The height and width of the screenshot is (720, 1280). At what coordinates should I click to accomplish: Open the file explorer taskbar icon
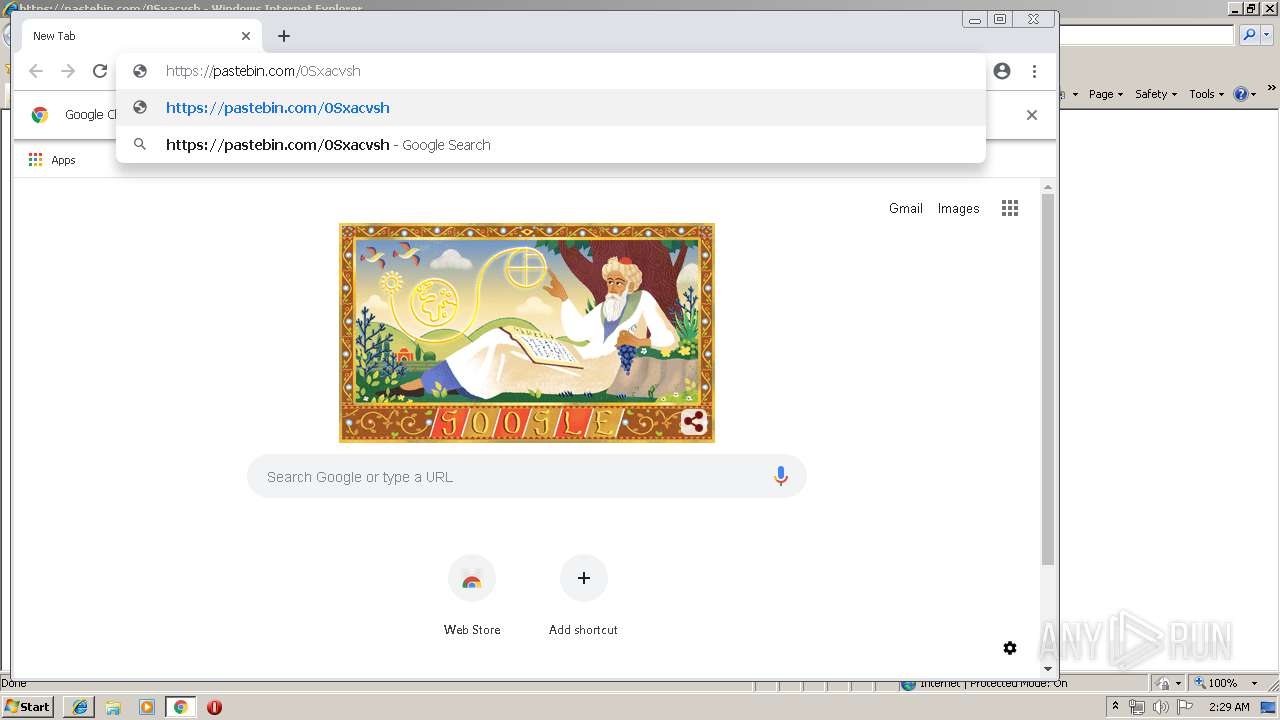click(113, 707)
